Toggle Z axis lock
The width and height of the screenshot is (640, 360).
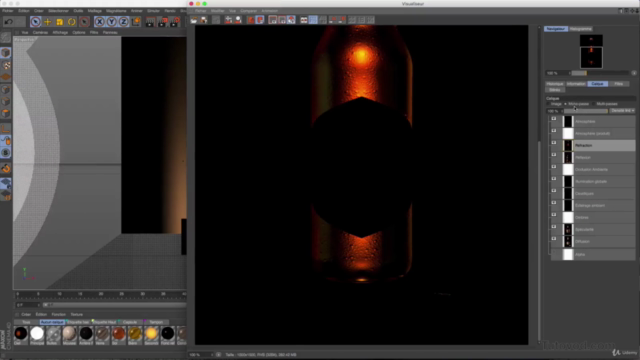click(124, 21)
